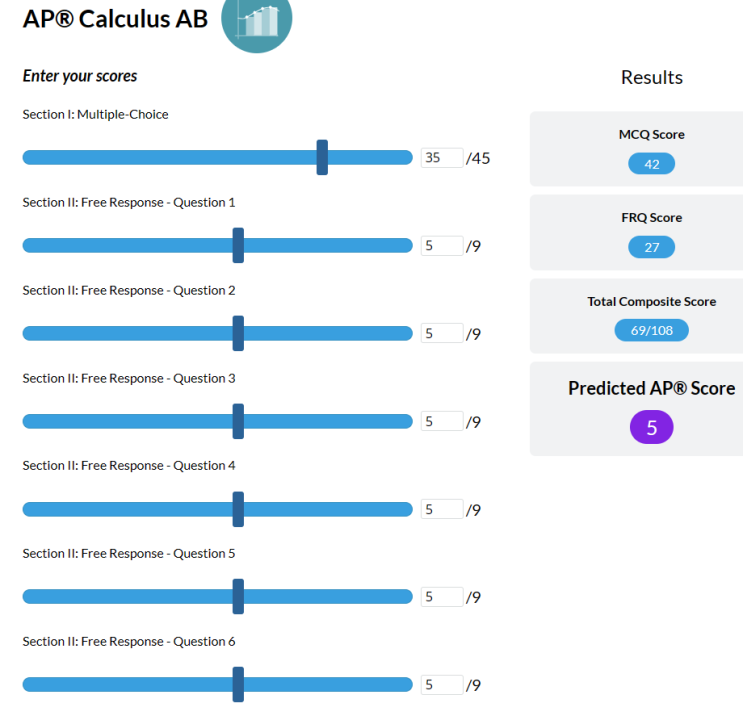This screenshot has width=743, height=720.
Task: Focus the Question 4 score input box
Action: (442, 510)
